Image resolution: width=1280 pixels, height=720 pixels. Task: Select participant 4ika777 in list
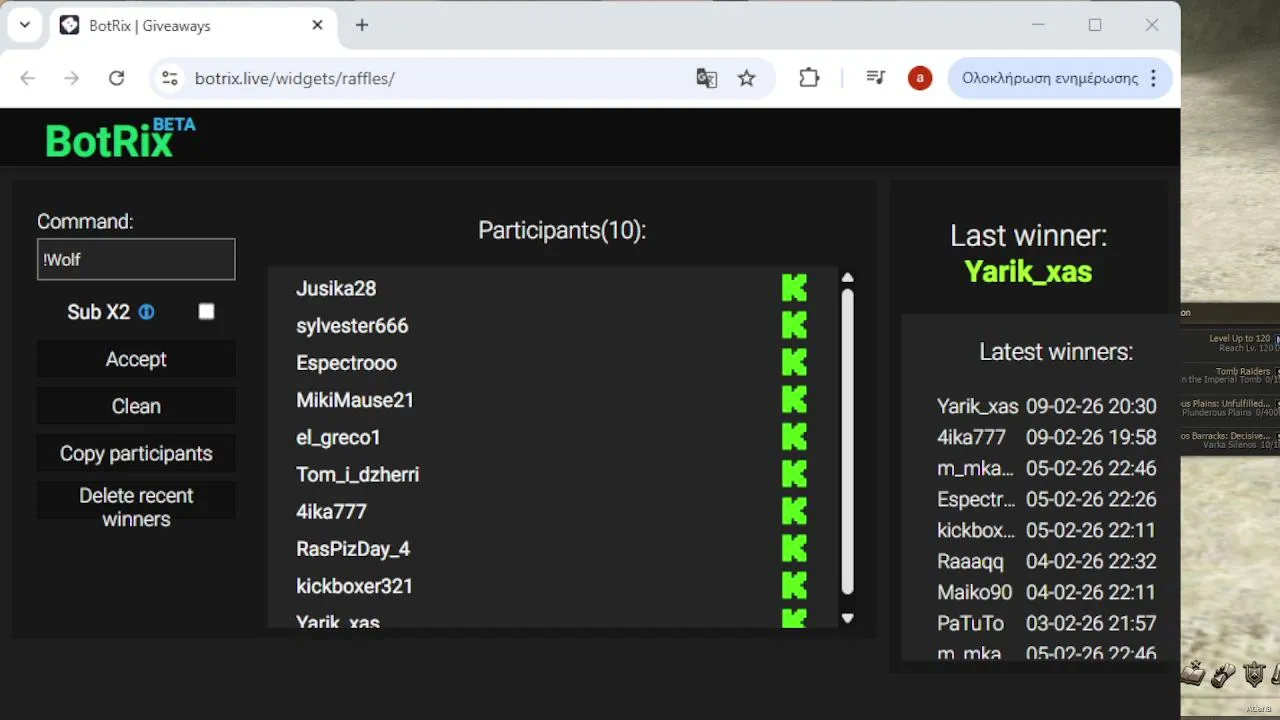point(331,511)
